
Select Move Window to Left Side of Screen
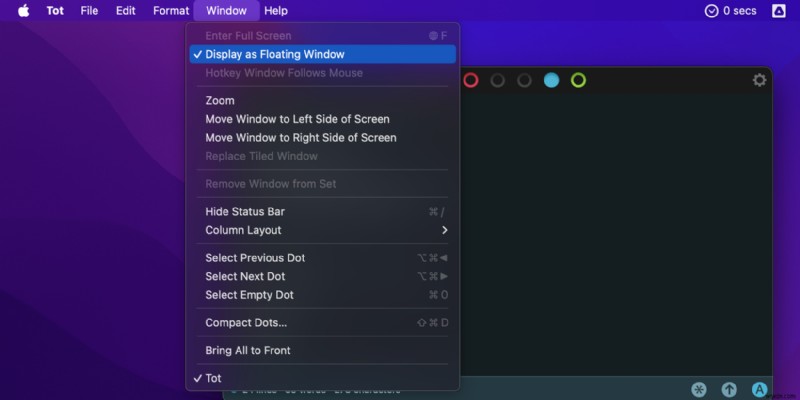[x=322, y=119]
